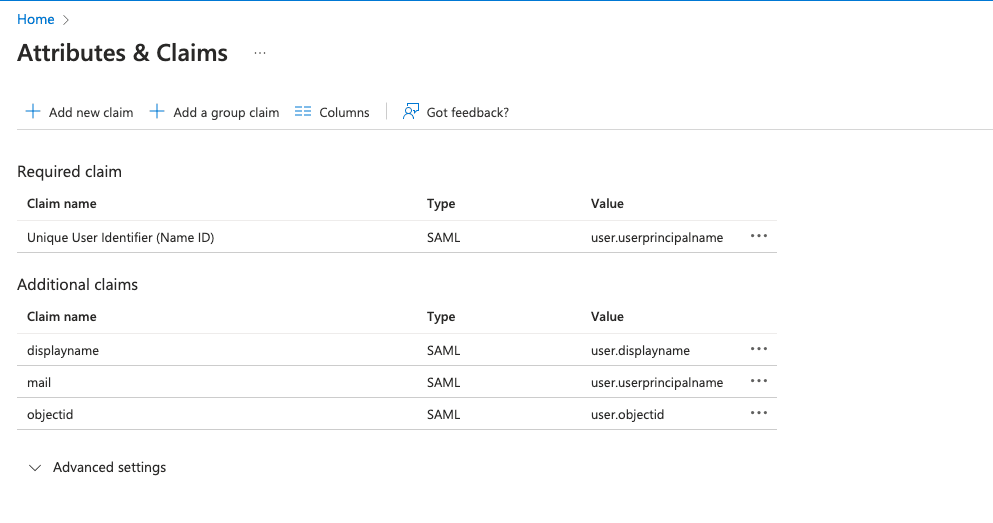Open the mail claim's three-dot menu

click(x=758, y=382)
